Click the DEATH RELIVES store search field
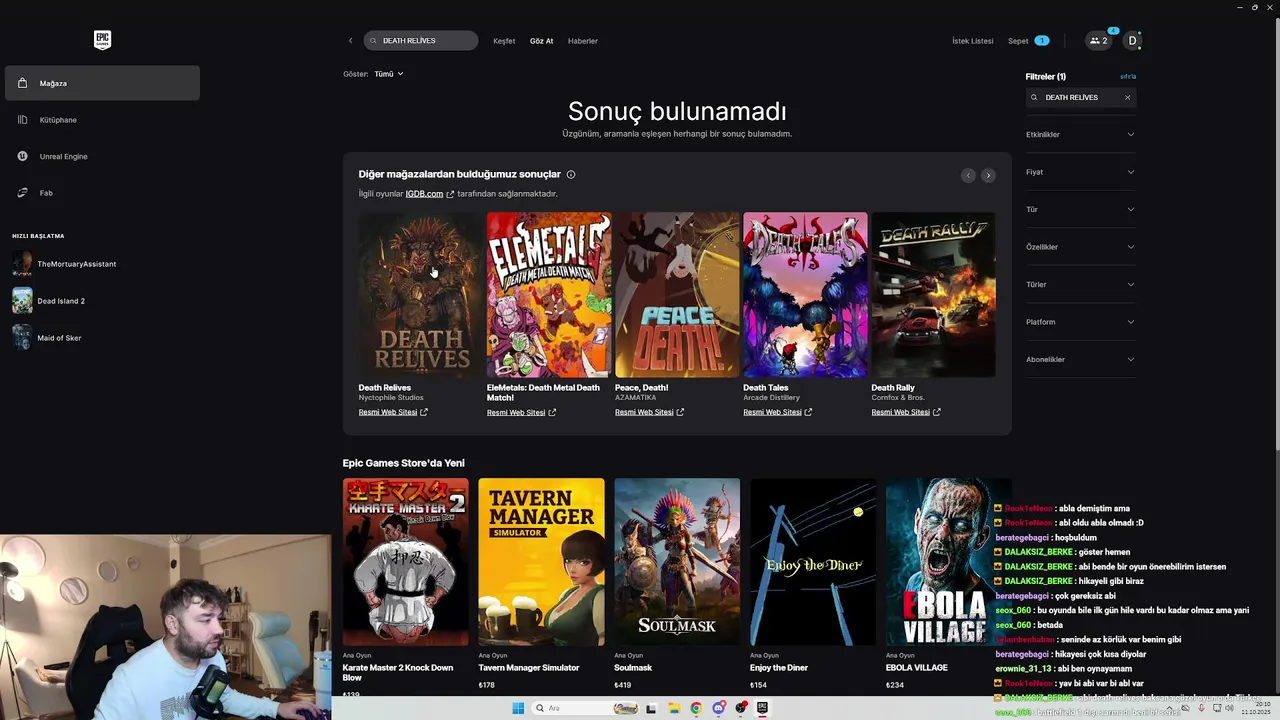The width and height of the screenshot is (1280, 720). pos(421,41)
